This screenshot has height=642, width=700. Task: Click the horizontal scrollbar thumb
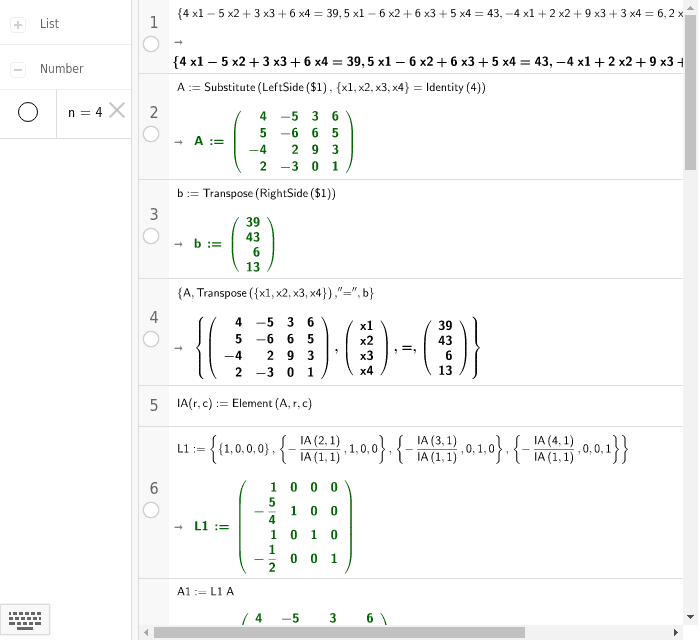[x=339, y=633]
